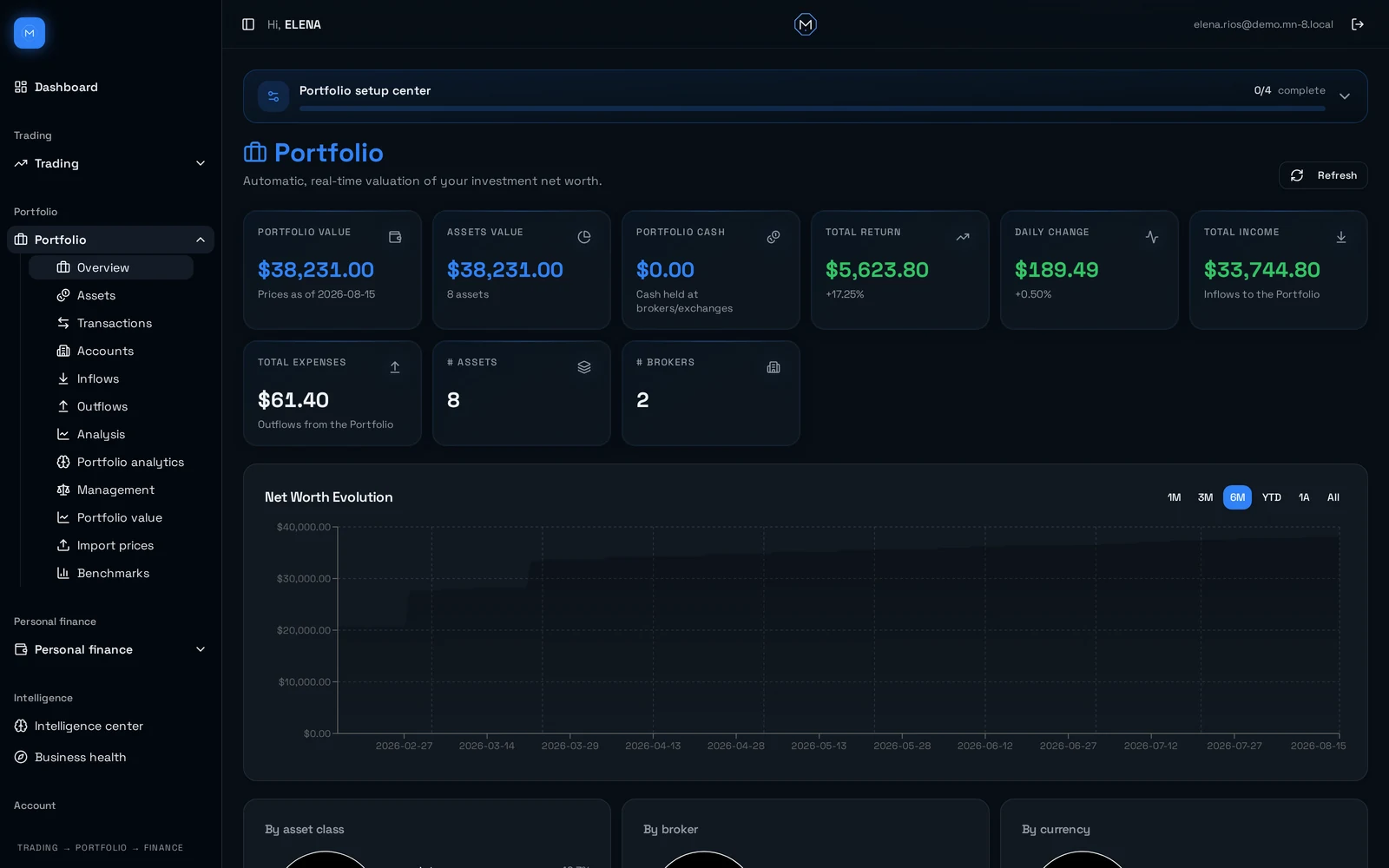The height and width of the screenshot is (868, 1389).
Task: Collapse the Portfolio menu
Action: (x=110, y=240)
